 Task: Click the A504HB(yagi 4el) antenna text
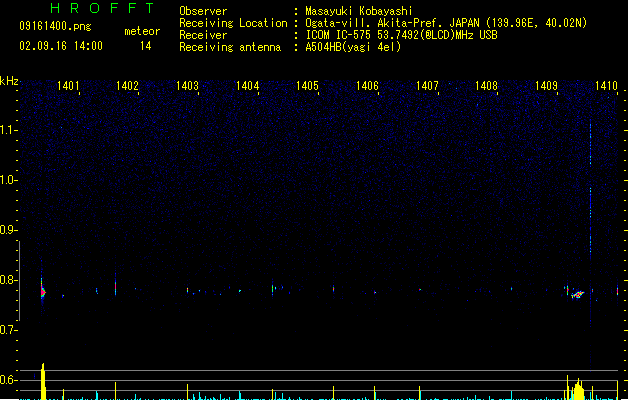pos(353,47)
